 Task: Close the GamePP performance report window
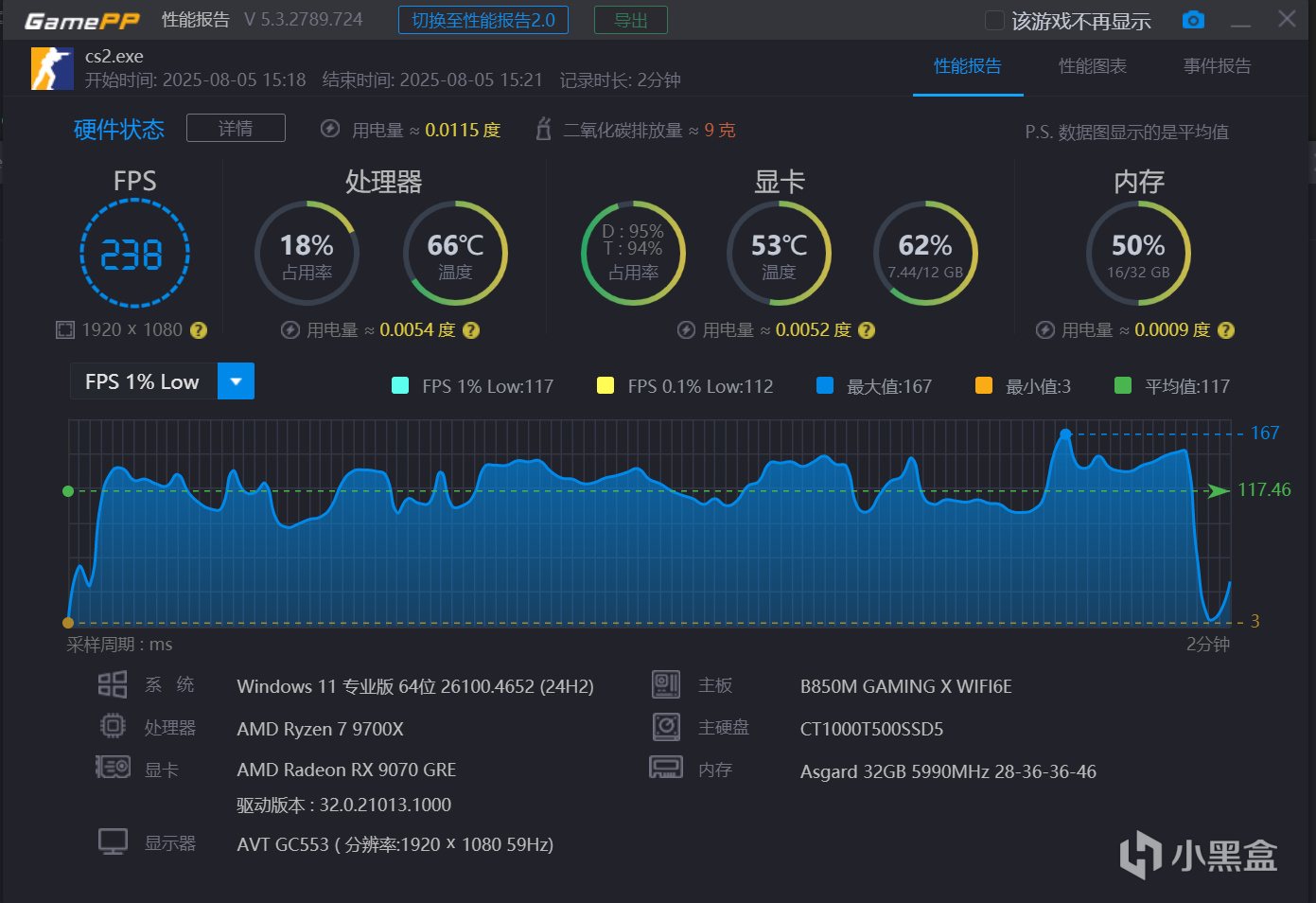click(1287, 19)
